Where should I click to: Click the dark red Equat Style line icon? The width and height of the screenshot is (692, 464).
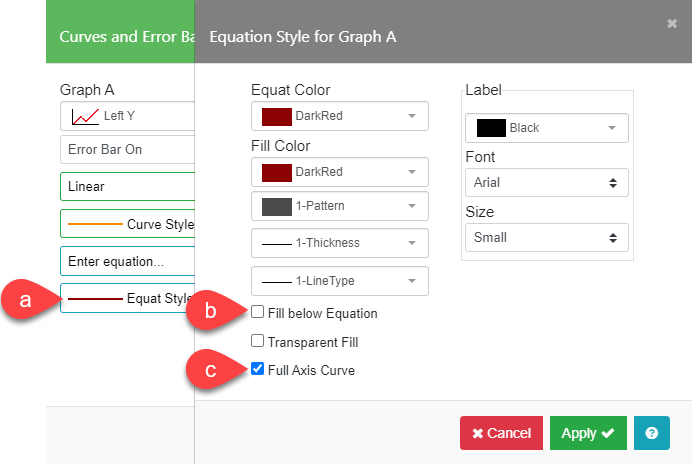(95, 298)
